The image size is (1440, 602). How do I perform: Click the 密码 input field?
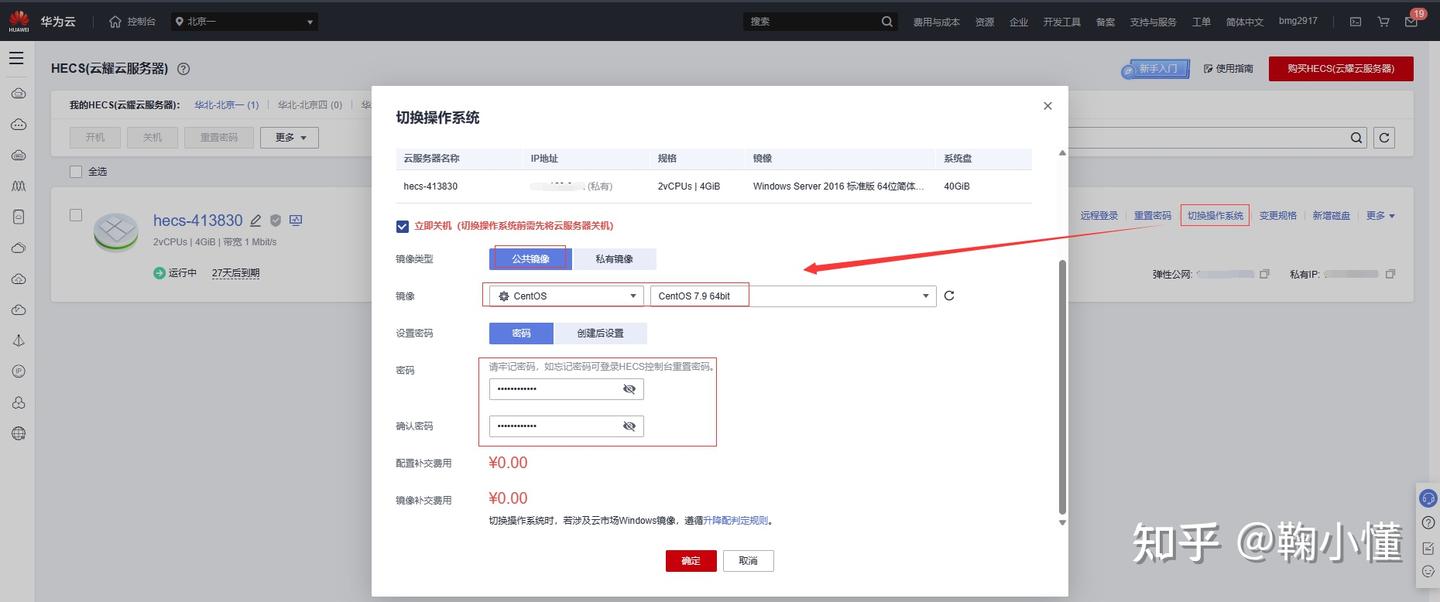pyautogui.click(x=566, y=389)
